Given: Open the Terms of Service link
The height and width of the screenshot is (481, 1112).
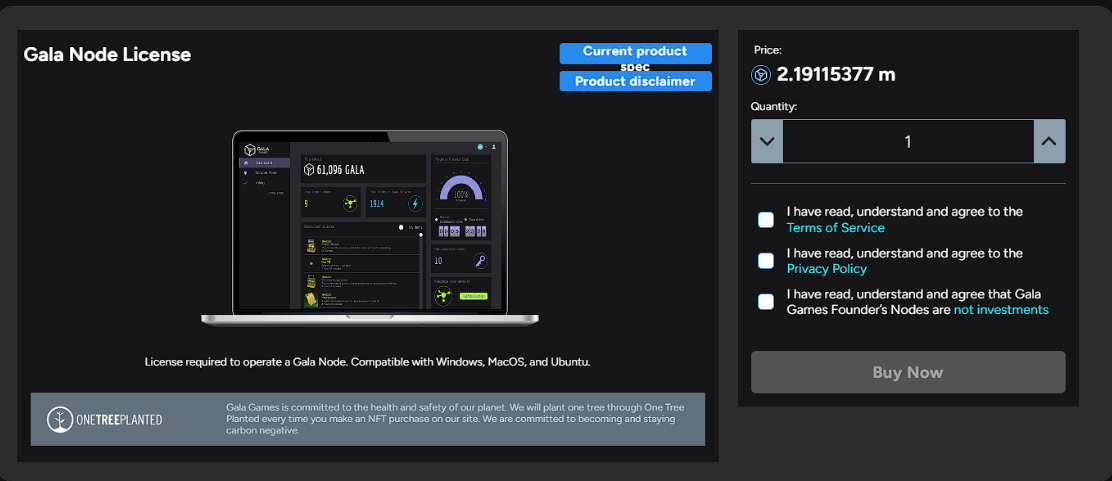Looking at the screenshot, I should pos(835,228).
